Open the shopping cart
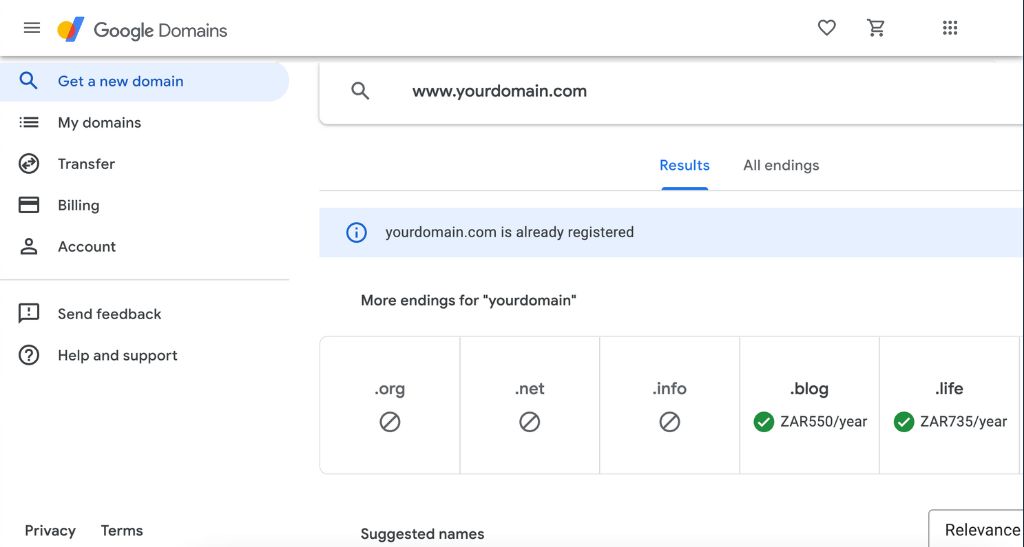Image resolution: width=1024 pixels, height=547 pixels. (876, 28)
